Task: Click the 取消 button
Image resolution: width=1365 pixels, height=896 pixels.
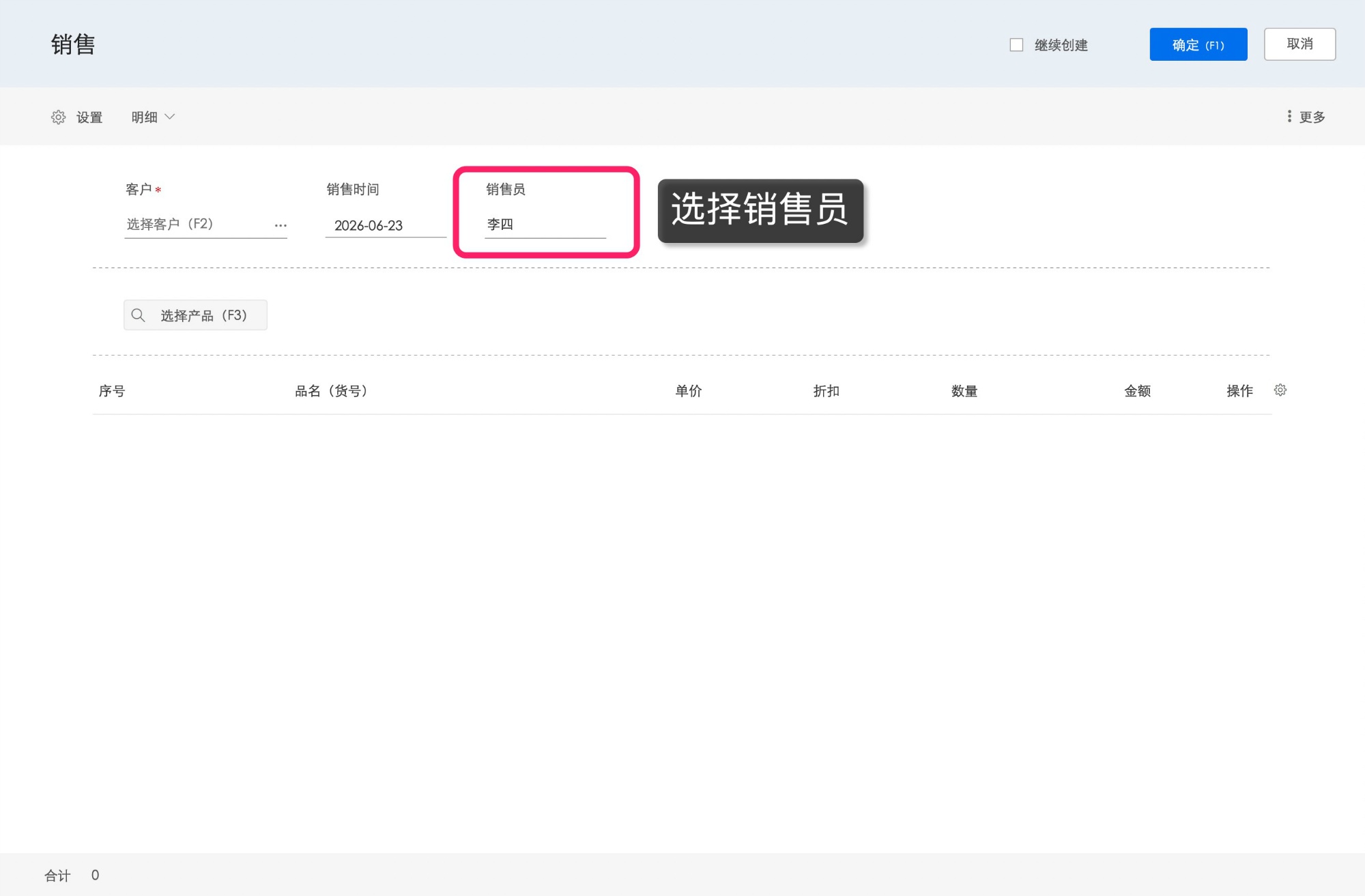Action: (x=1299, y=44)
